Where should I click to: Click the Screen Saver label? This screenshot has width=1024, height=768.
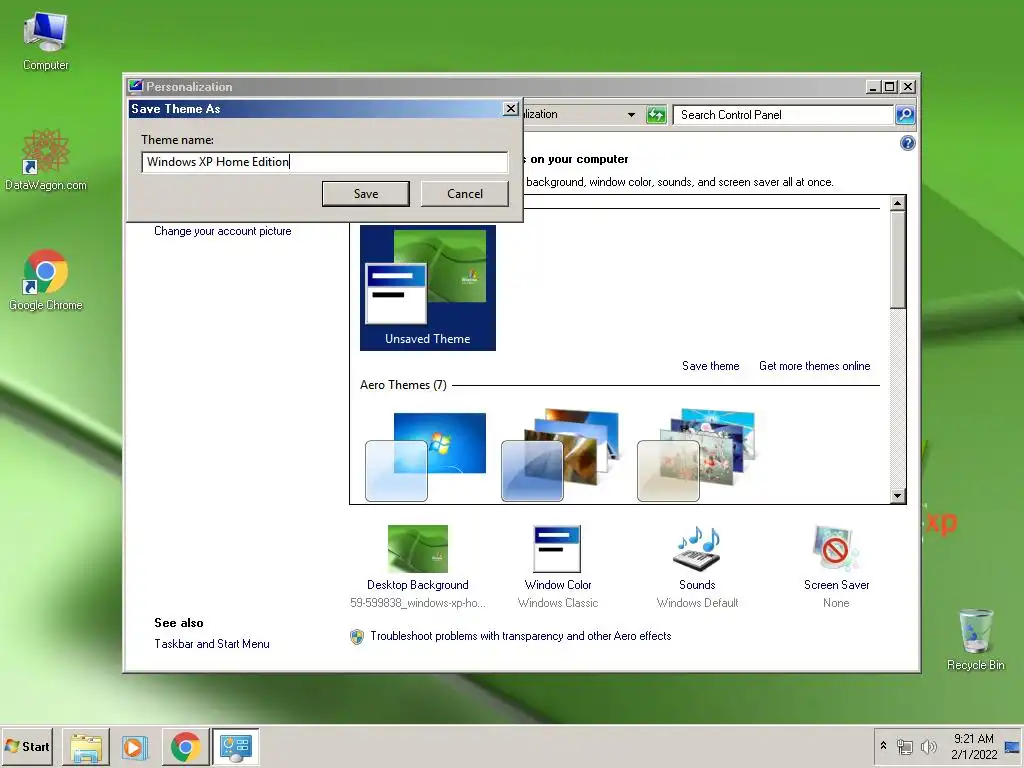click(x=837, y=585)
